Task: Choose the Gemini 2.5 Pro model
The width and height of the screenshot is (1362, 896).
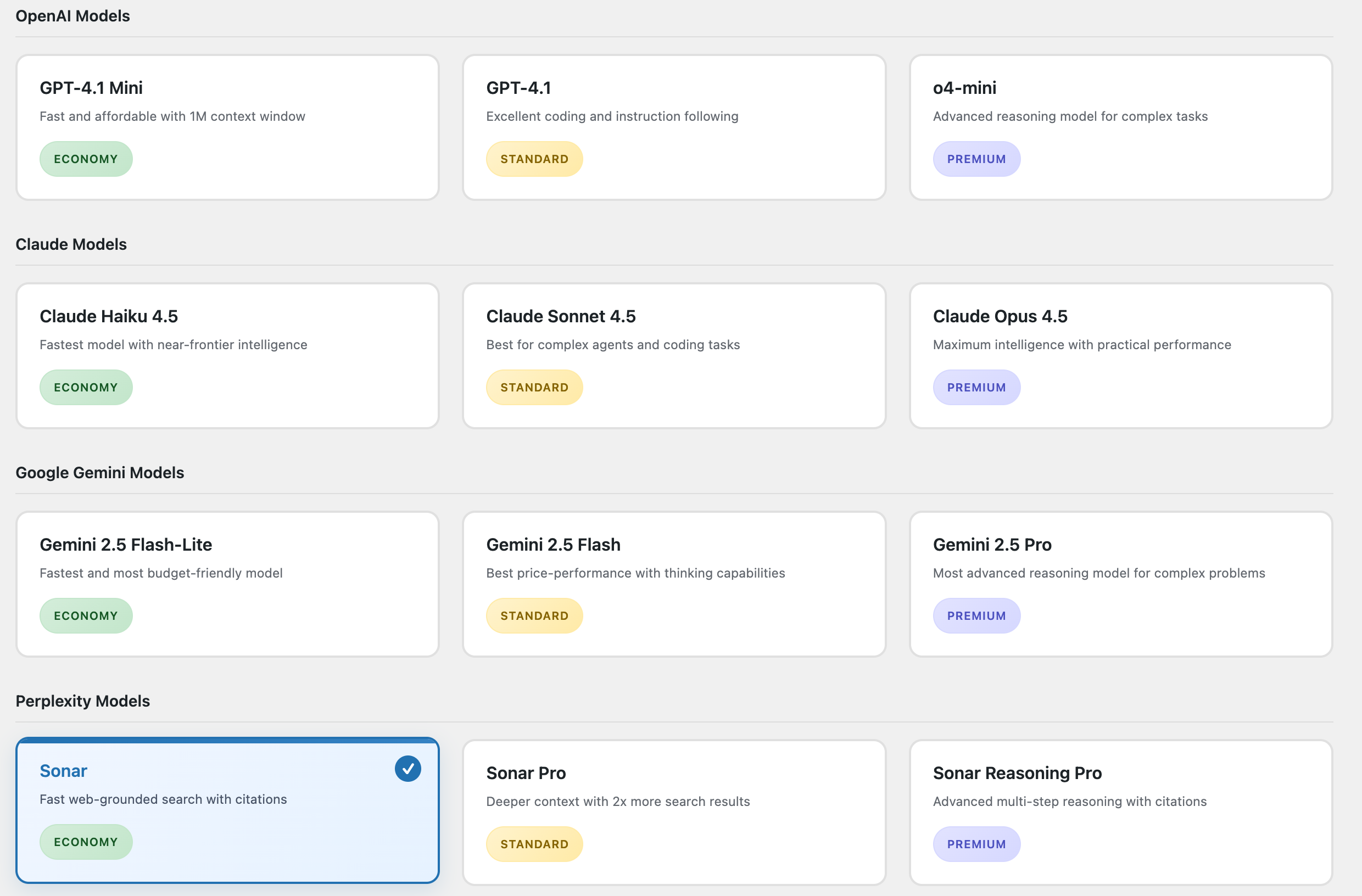Action: point(1120,584)
